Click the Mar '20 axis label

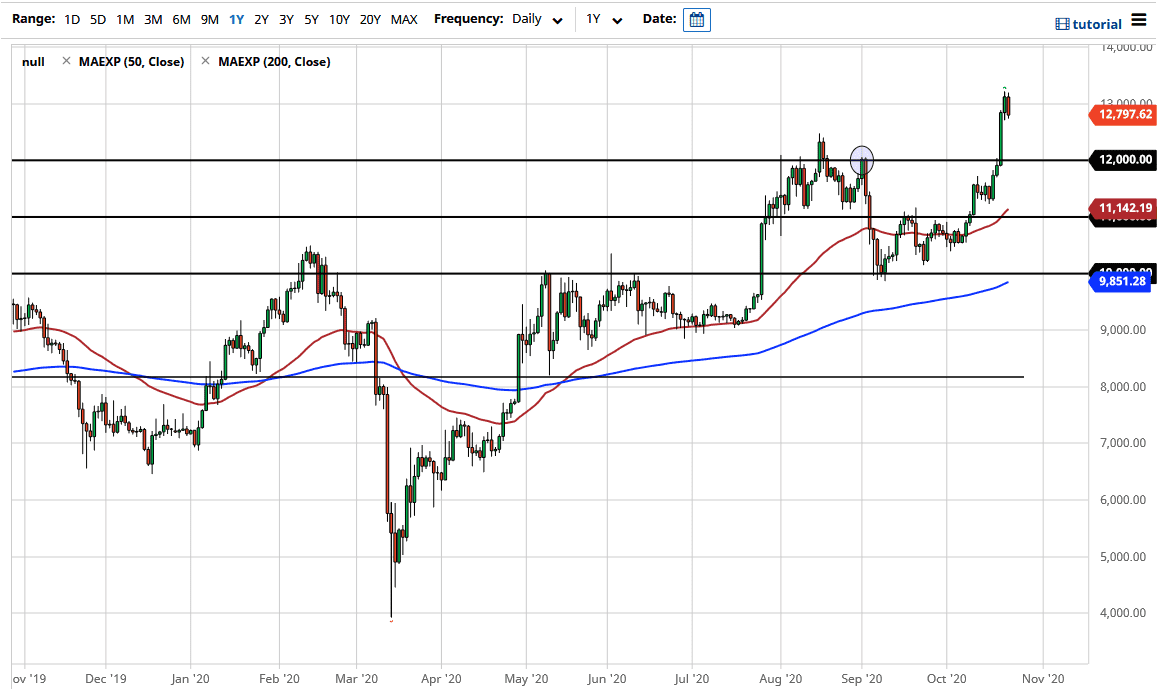click(x=357, y=679)
